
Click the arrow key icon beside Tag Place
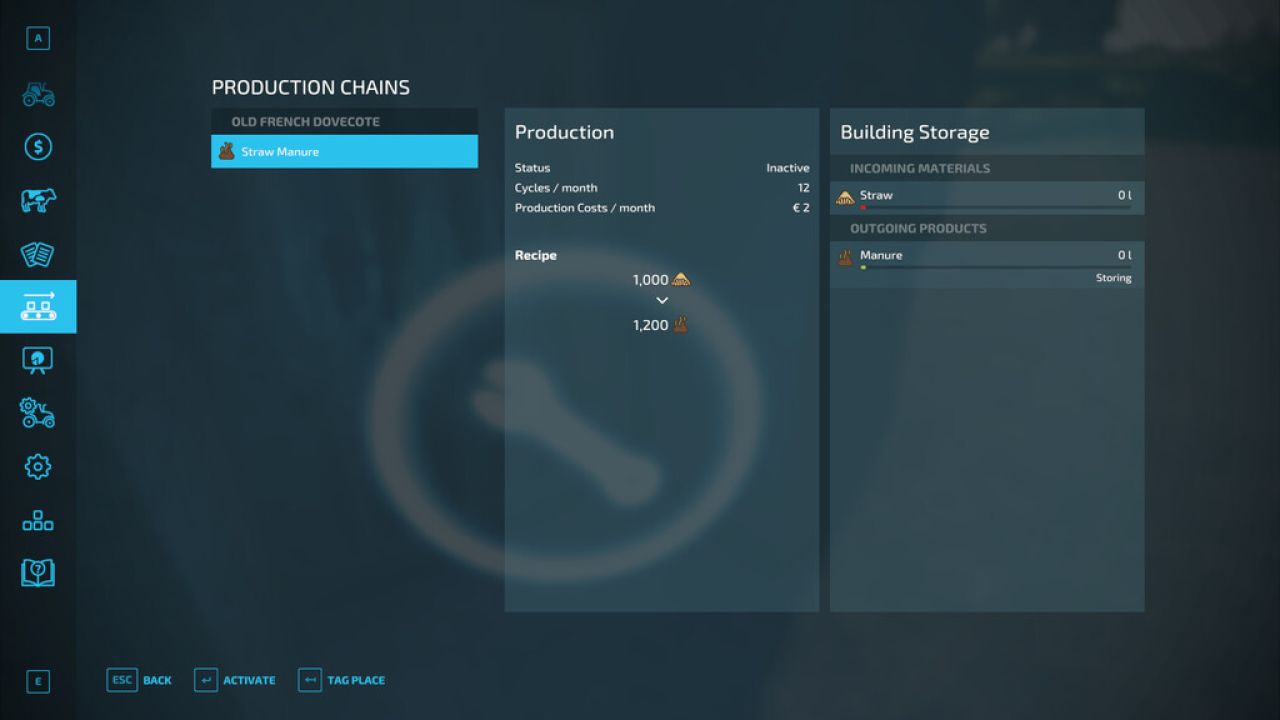310,680
